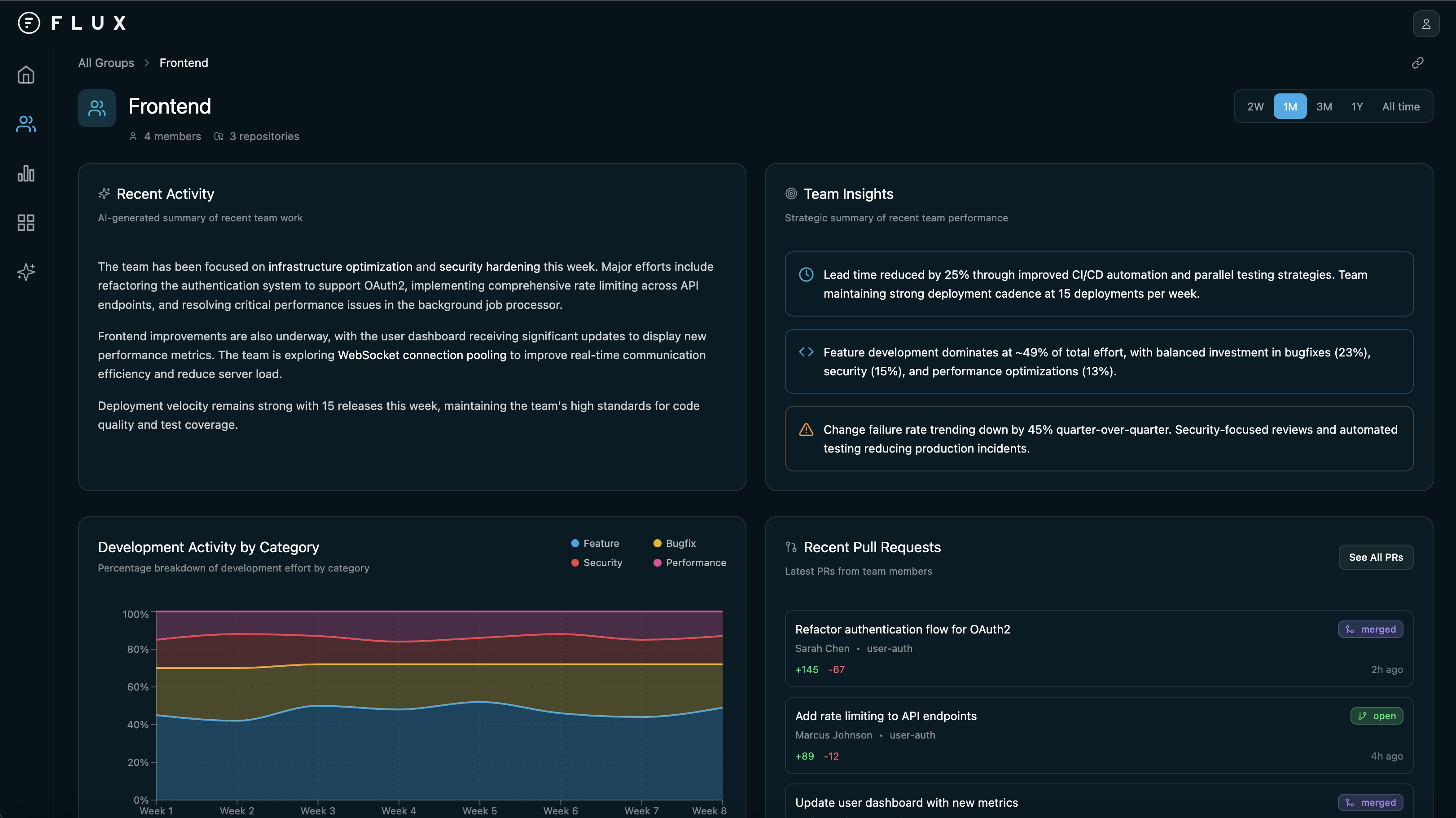Select the 1Y time range
Viewport: 1456px width, 818px height.
tap(1356, 107)
